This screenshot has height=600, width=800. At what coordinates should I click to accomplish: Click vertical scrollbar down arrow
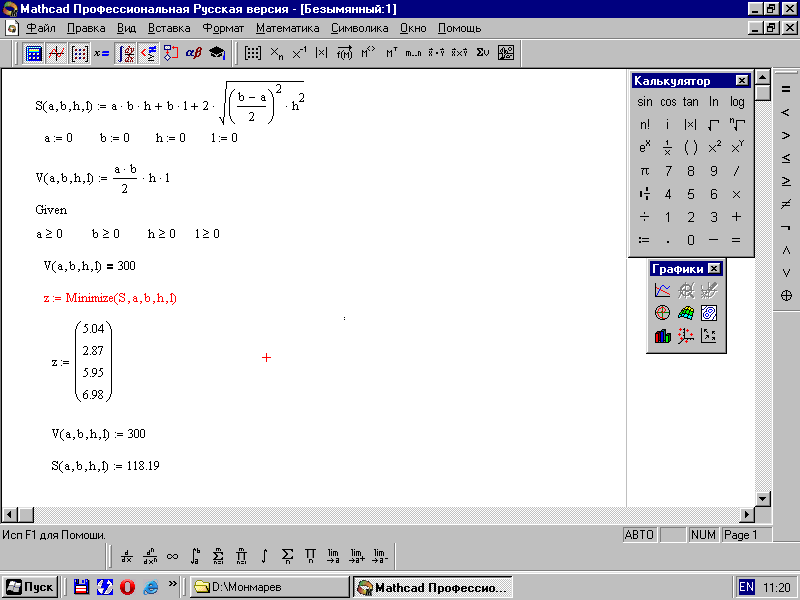[x=762, y=498]
